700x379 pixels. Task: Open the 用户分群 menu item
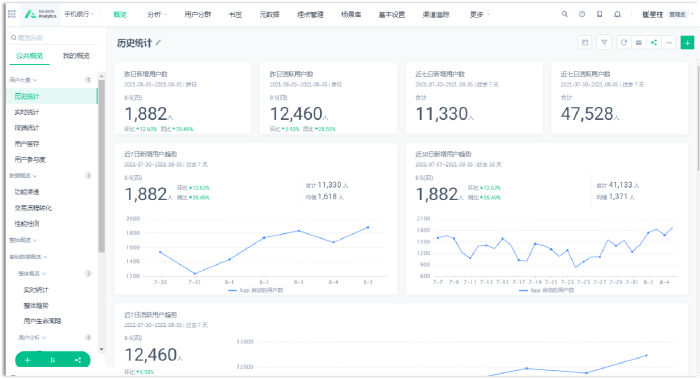pyautogui.click(x=197, y=14)
